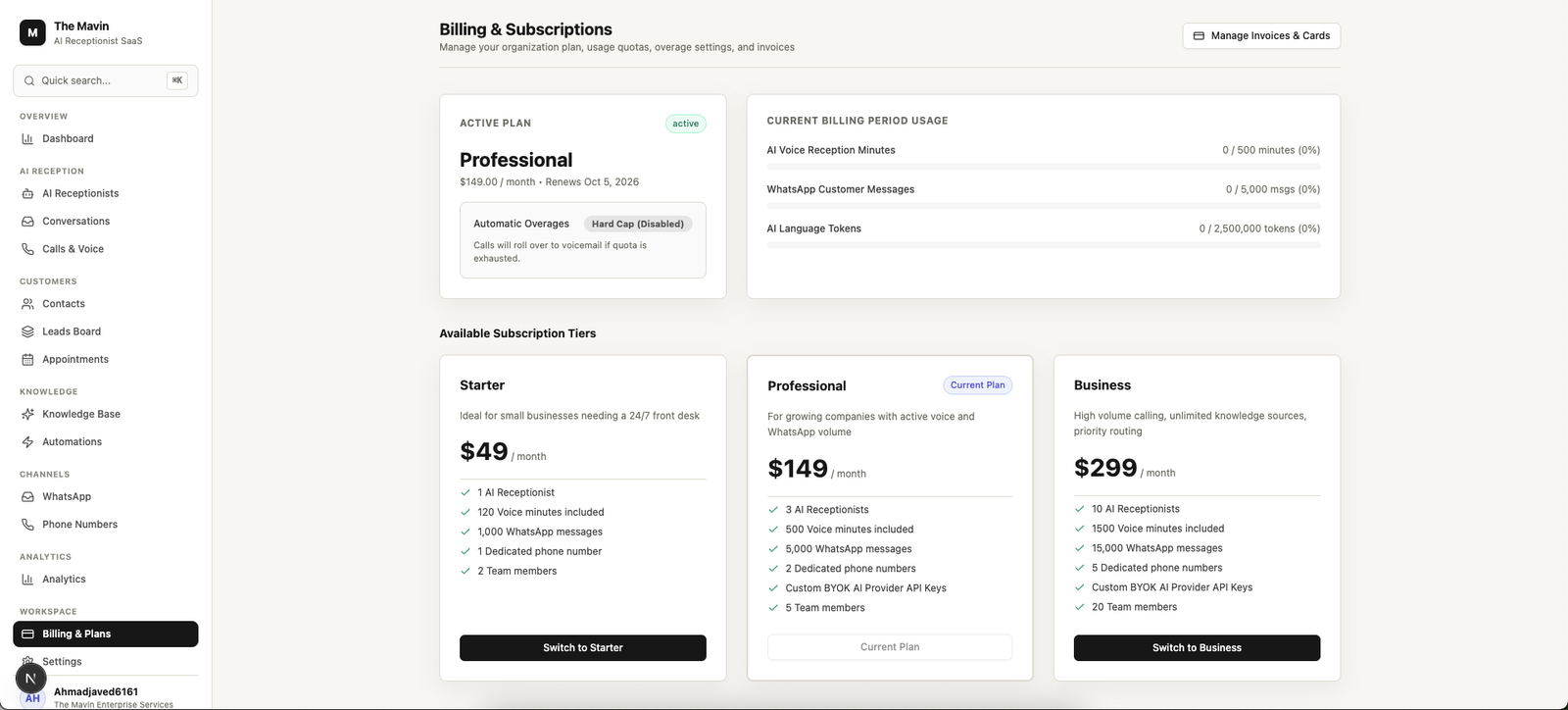The width and height of the screenshot is (1568, 710).
Task: Click the $299 Business price
Action: point(1105,468)
